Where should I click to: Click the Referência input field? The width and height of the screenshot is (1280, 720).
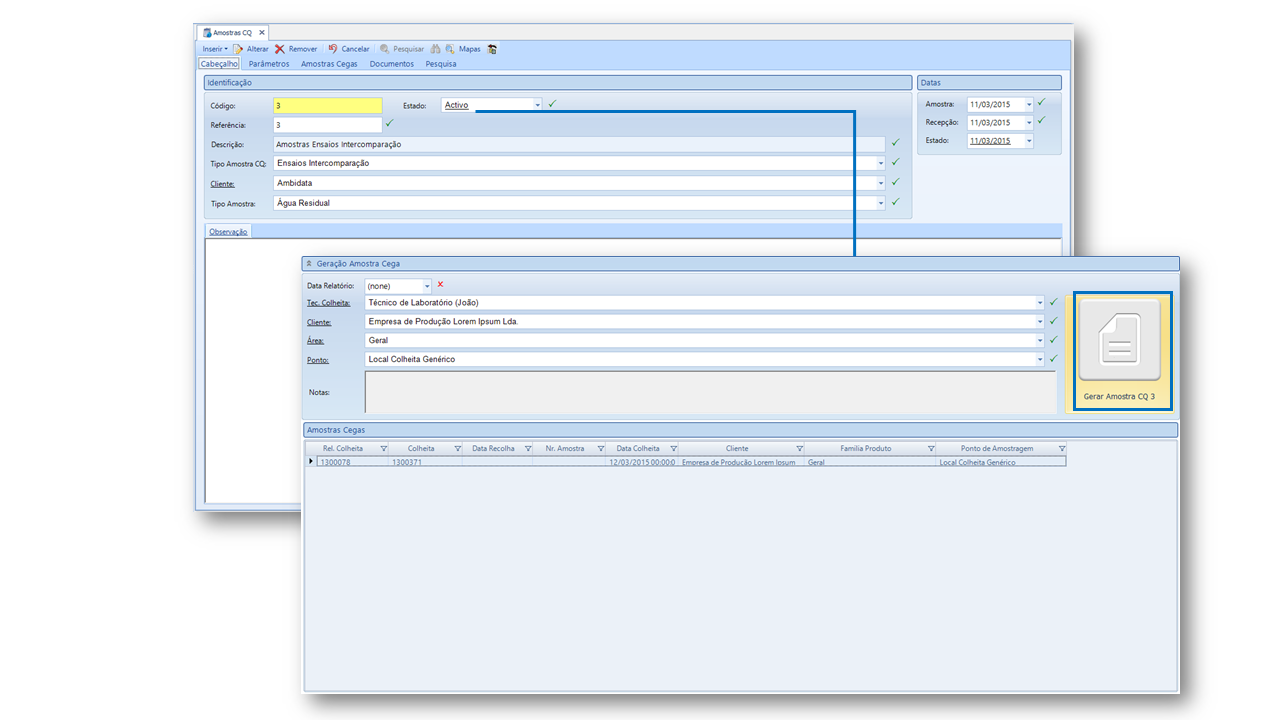(x=327, y=125)
